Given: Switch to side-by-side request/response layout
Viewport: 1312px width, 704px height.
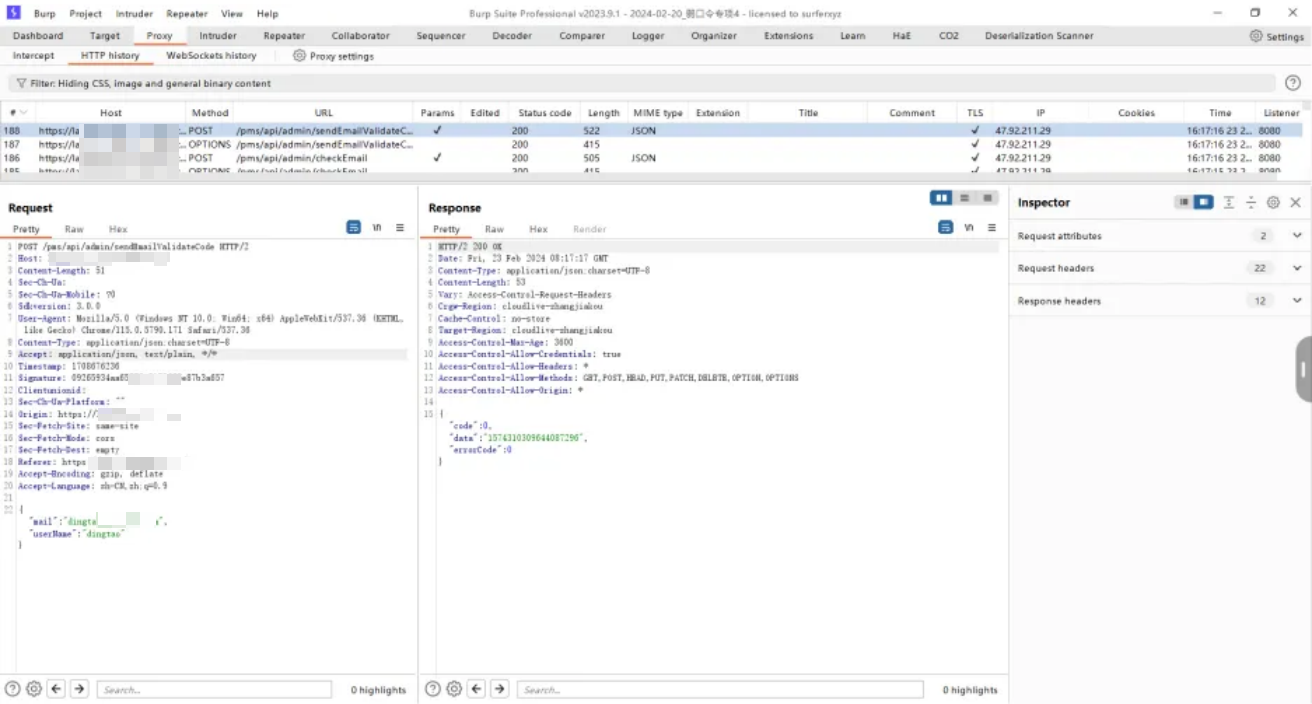Looking at the screenshot, I should [941, 198].
